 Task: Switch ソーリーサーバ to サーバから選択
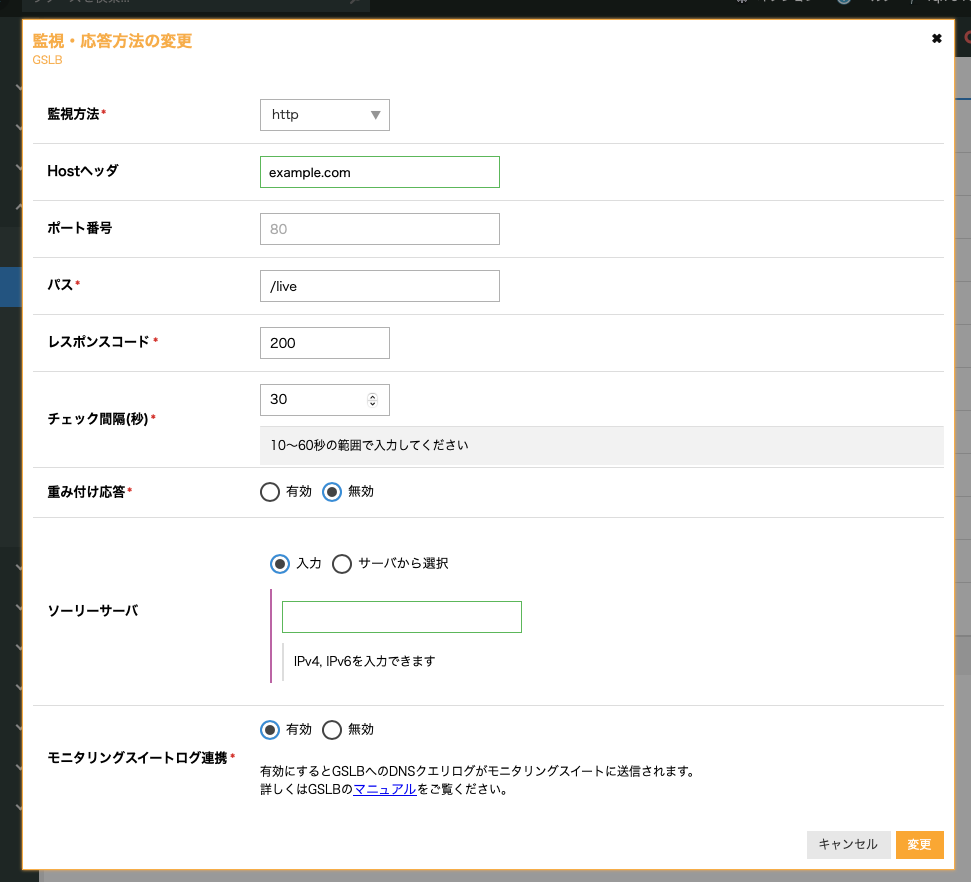coord(342,564)
